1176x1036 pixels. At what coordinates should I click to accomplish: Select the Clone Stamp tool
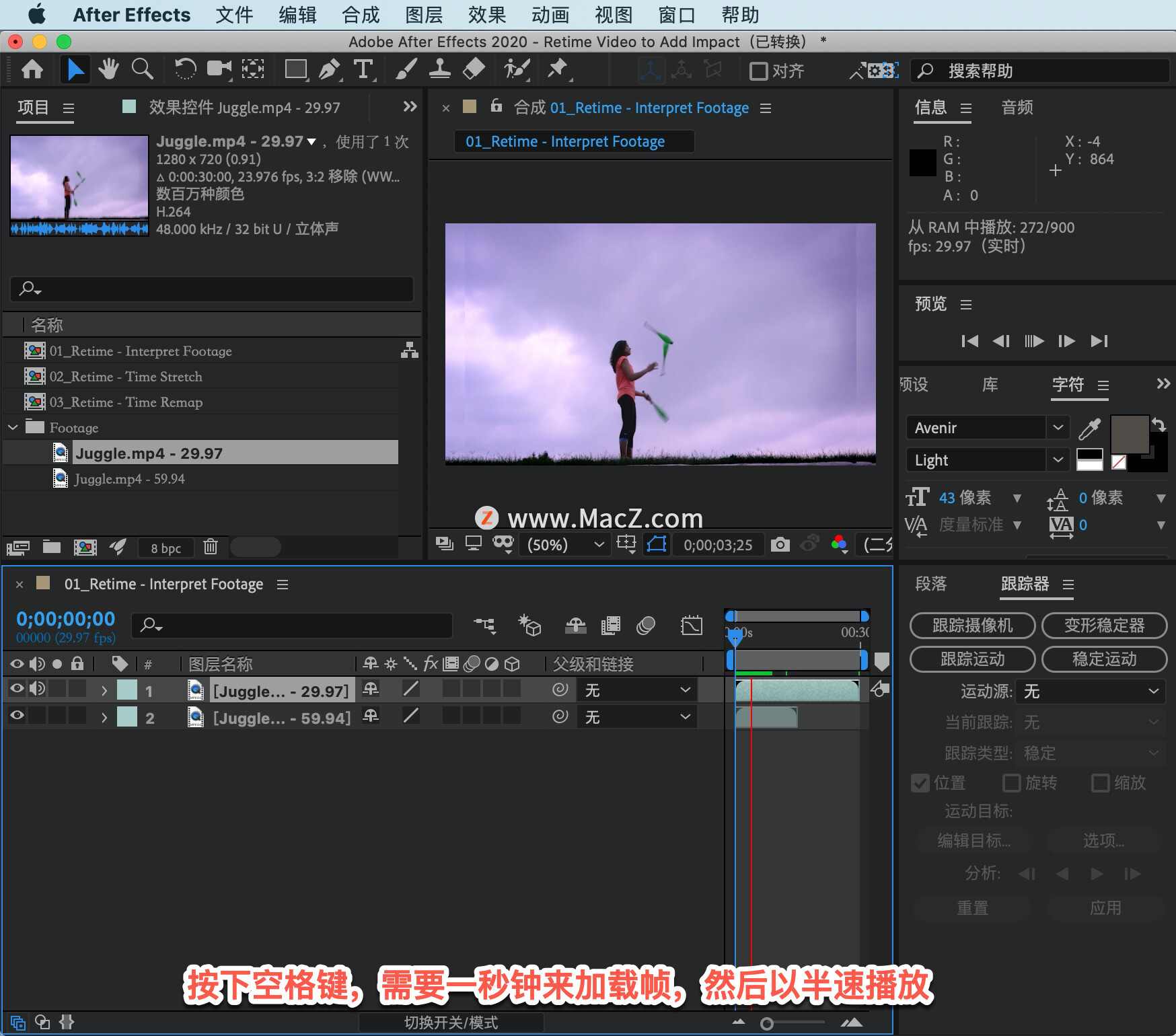(x=440, y=69)
